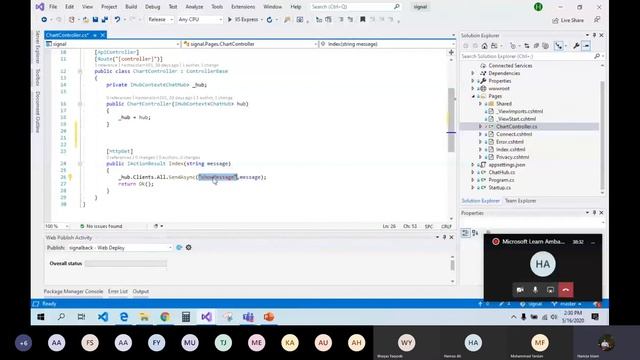Open the Debug menu
The image size is (640, 360).
coord(152,7)
